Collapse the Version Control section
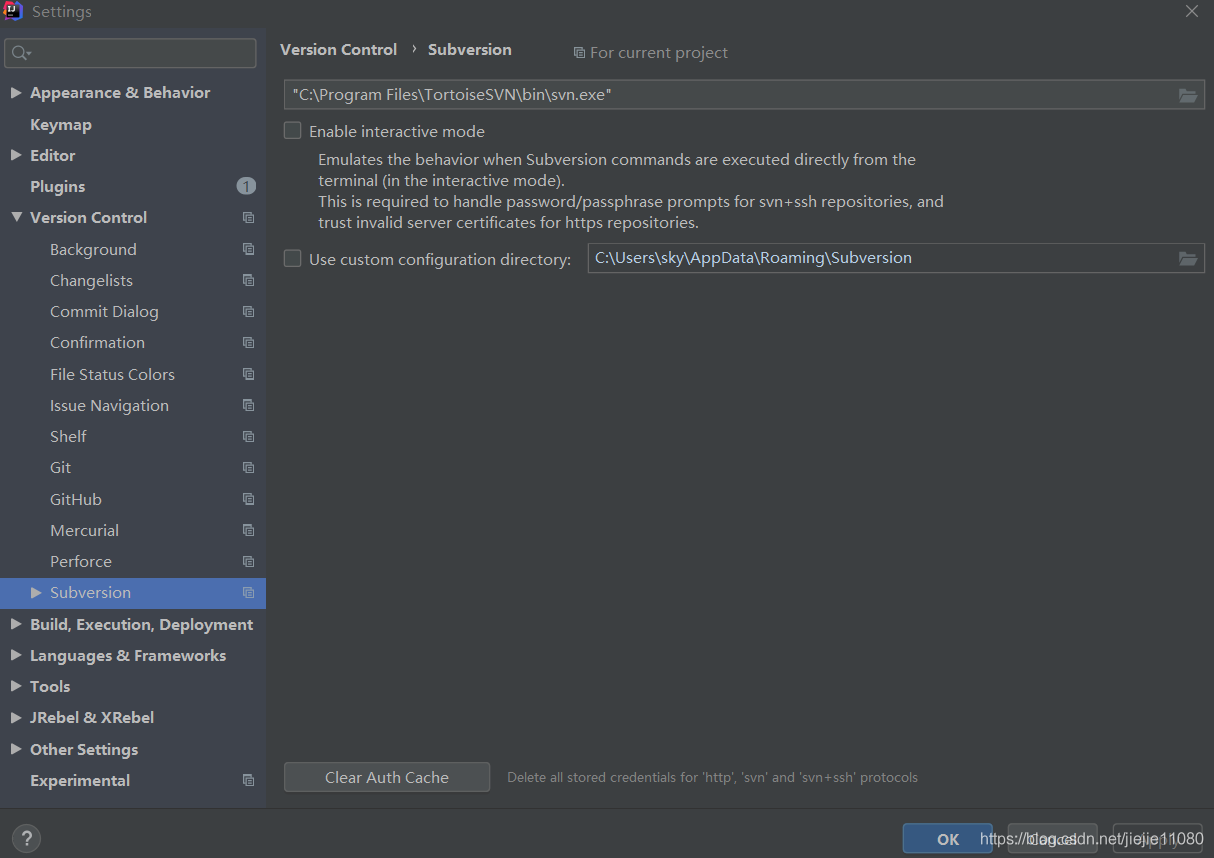The width and height of the screenshot is (1214, 858). [x=16, y=217]
